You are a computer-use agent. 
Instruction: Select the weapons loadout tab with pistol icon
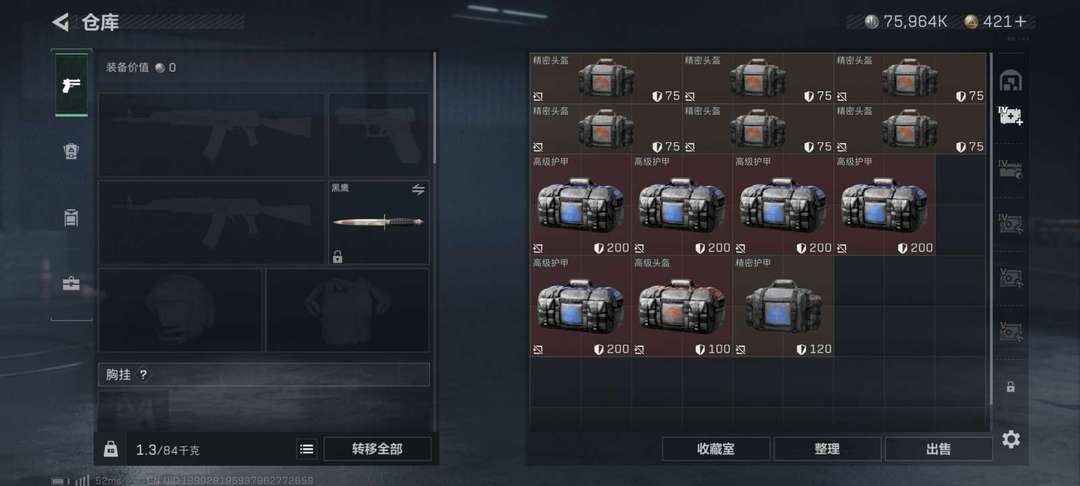pos(71,85)
